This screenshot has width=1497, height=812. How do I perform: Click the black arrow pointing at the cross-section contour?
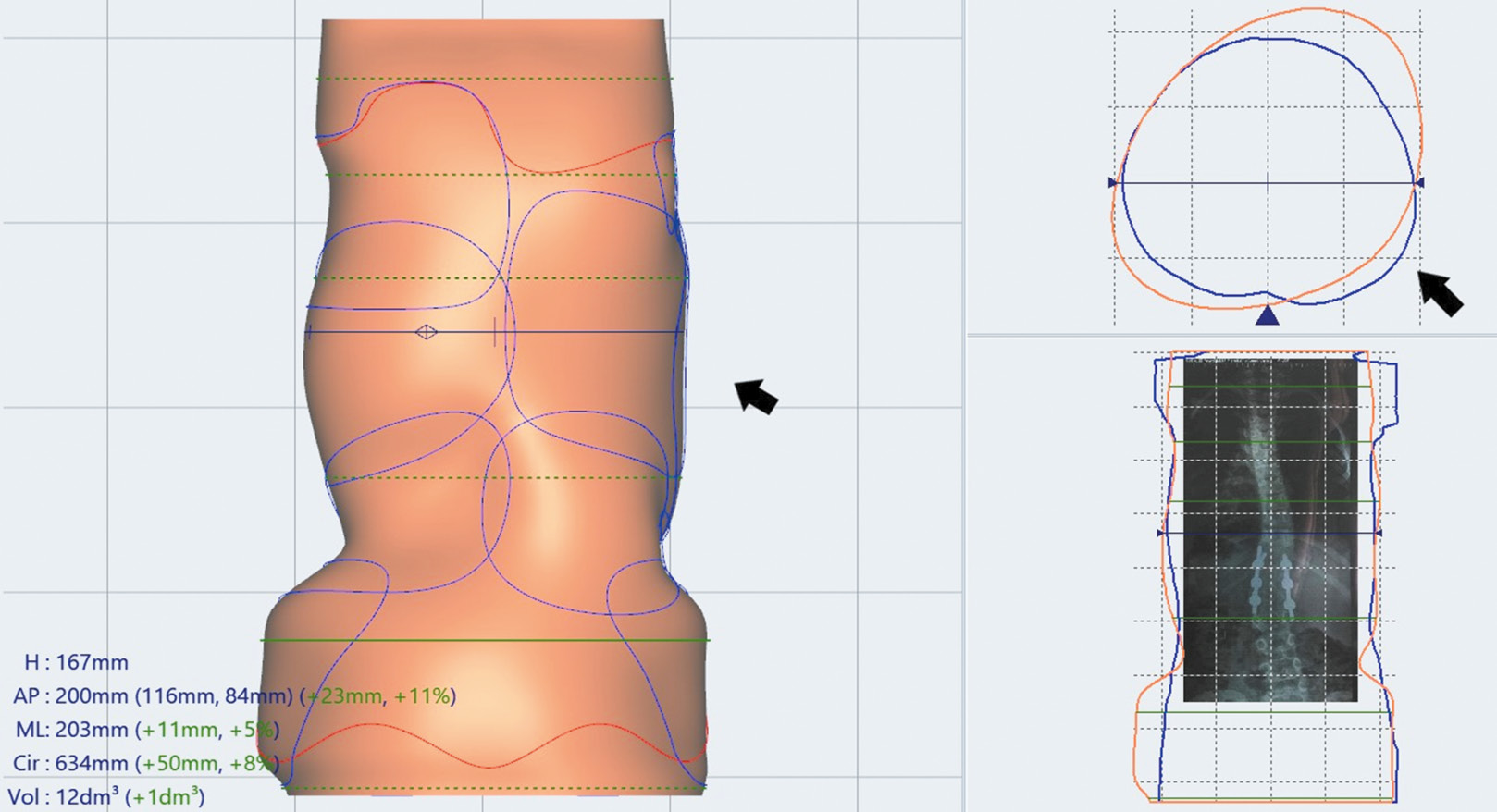click(1441, 292)
